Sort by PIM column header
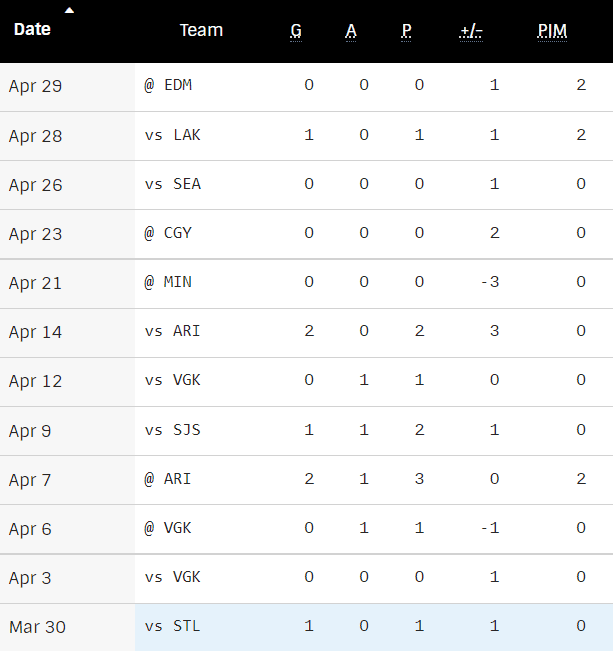 coord(552,31)
